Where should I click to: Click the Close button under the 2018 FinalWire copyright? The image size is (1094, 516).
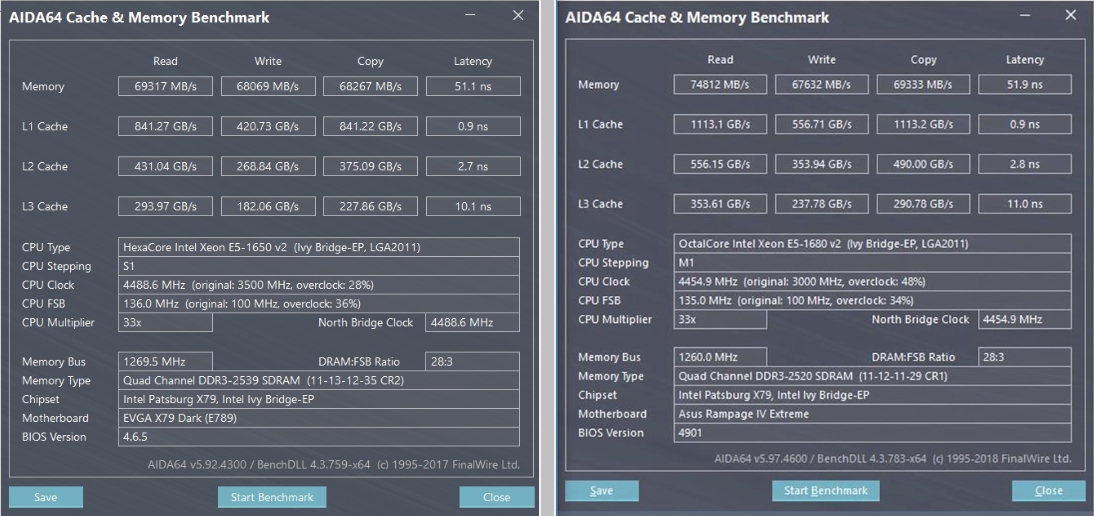(x=1048, y=491)
